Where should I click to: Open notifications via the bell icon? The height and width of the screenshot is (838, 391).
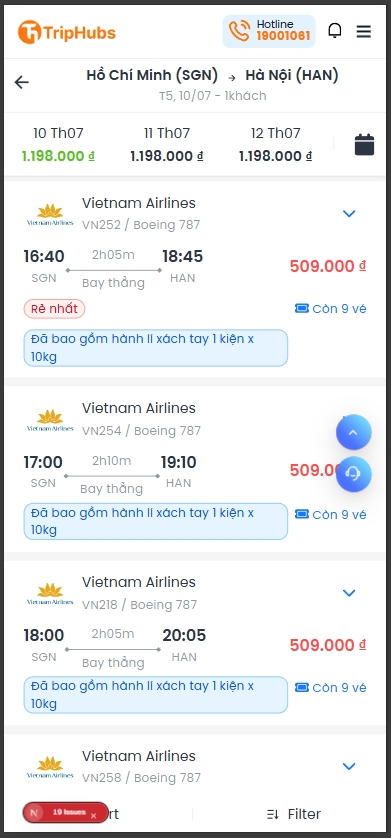[334, 30]
